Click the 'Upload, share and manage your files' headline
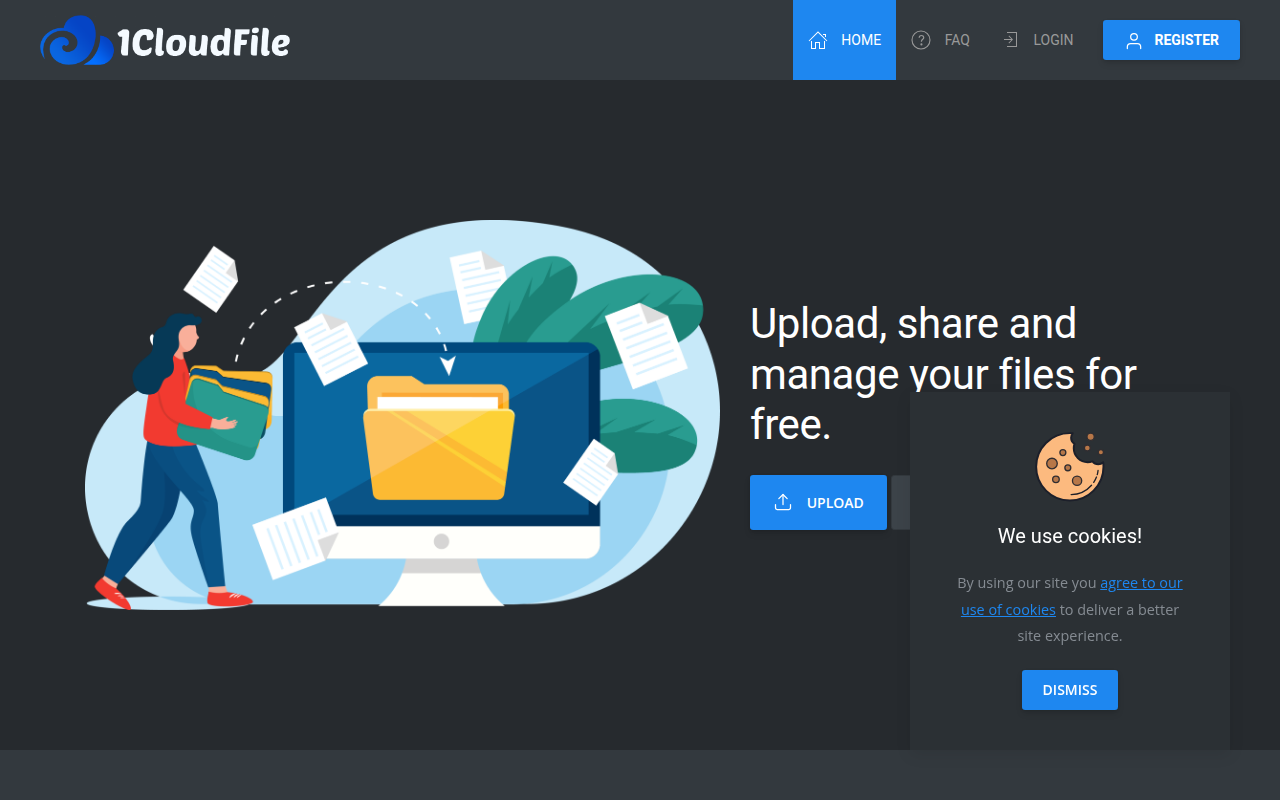The height and width of the screenshot is (800, 1280). coord(943,373)
